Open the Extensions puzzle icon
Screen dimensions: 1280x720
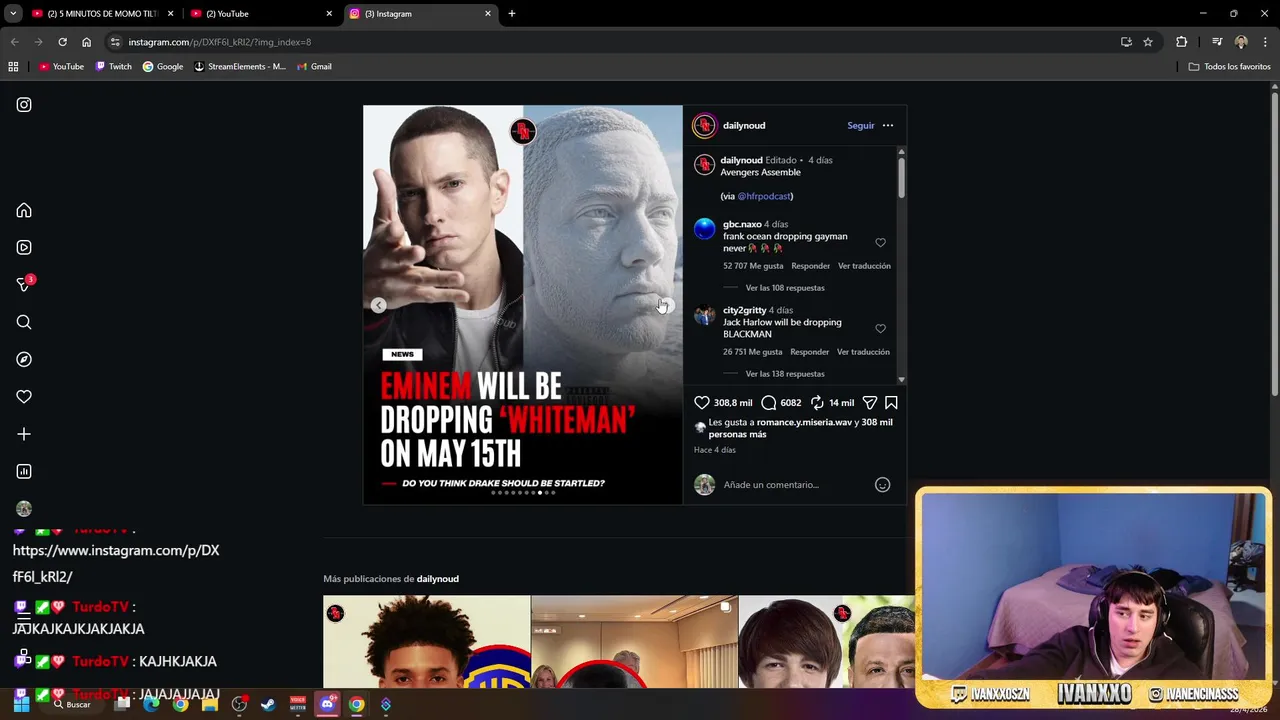point(1181,42)
